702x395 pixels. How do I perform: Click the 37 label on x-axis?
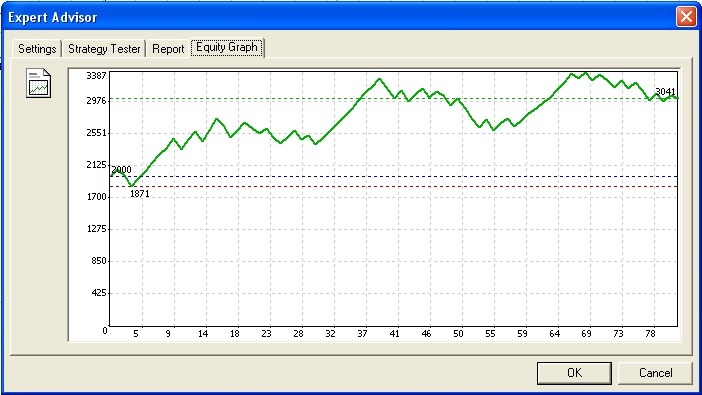coord(362,334)
